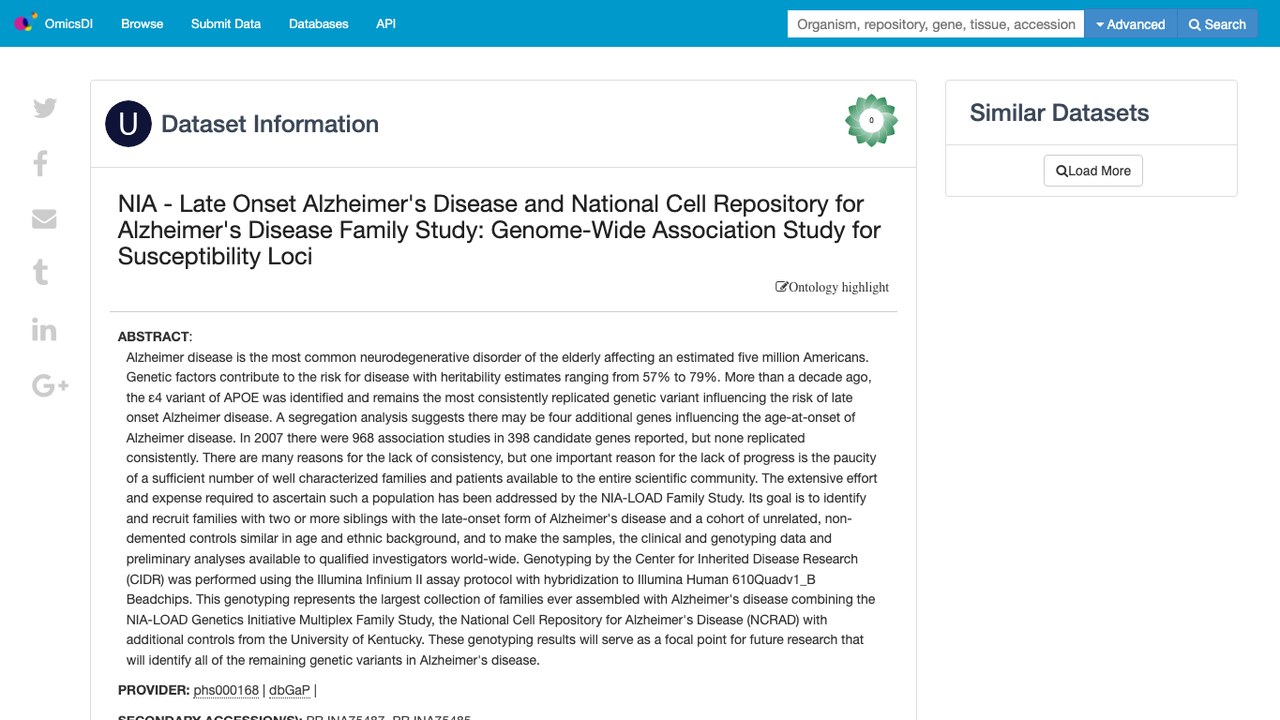1280x720 pixels.
Task: Share dataset via email envelope icon
Action: 44,219
